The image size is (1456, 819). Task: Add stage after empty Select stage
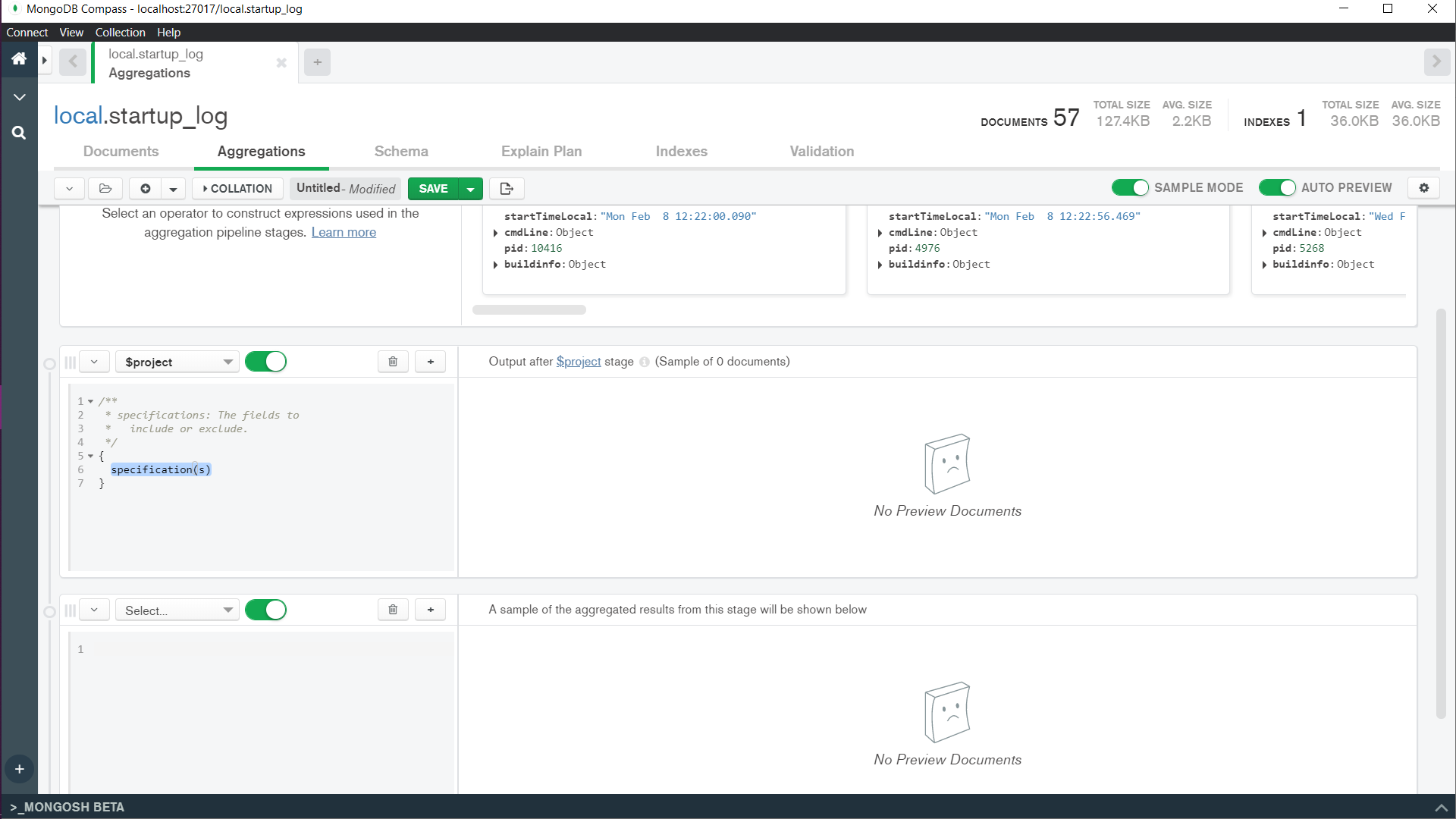430,610
